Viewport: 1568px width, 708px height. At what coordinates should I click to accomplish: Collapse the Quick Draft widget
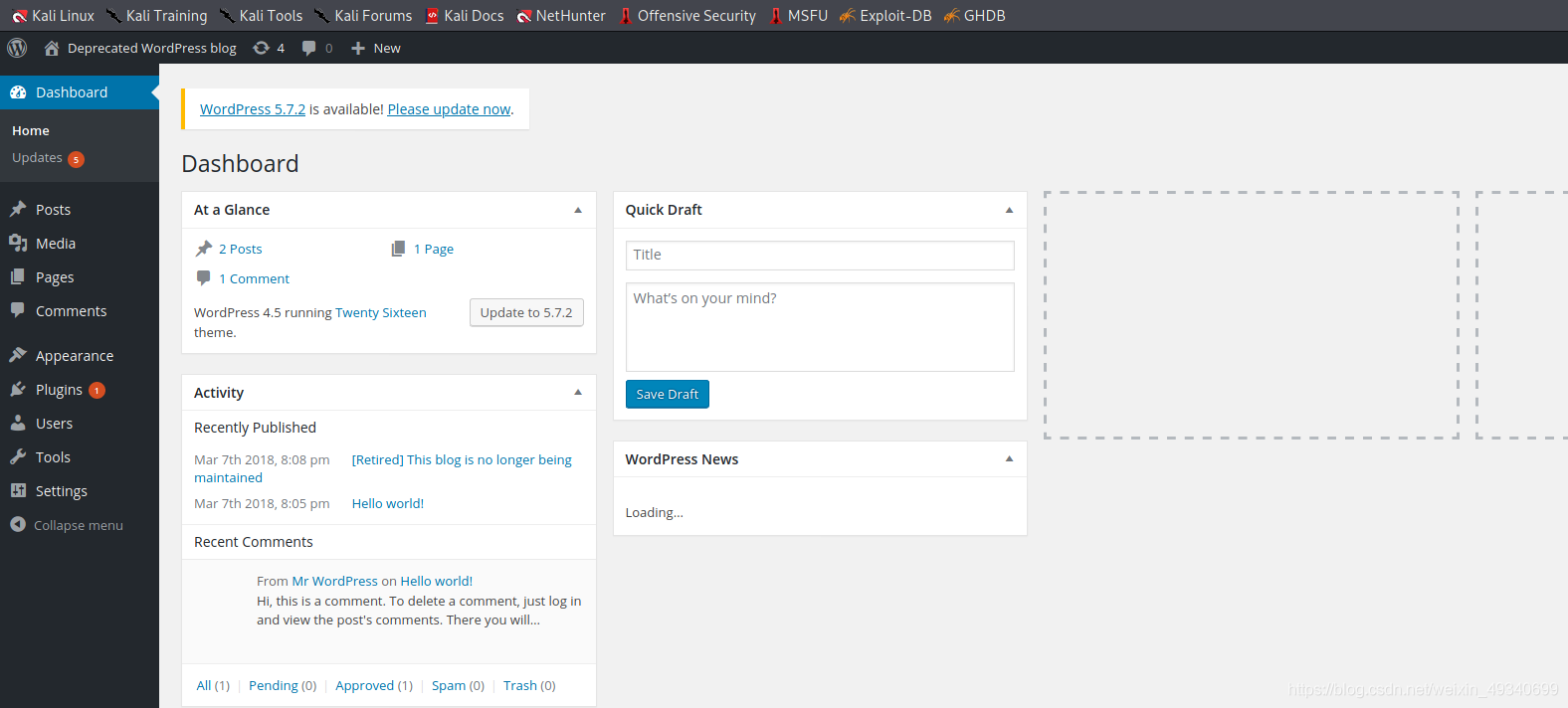tap(1009, 210)
